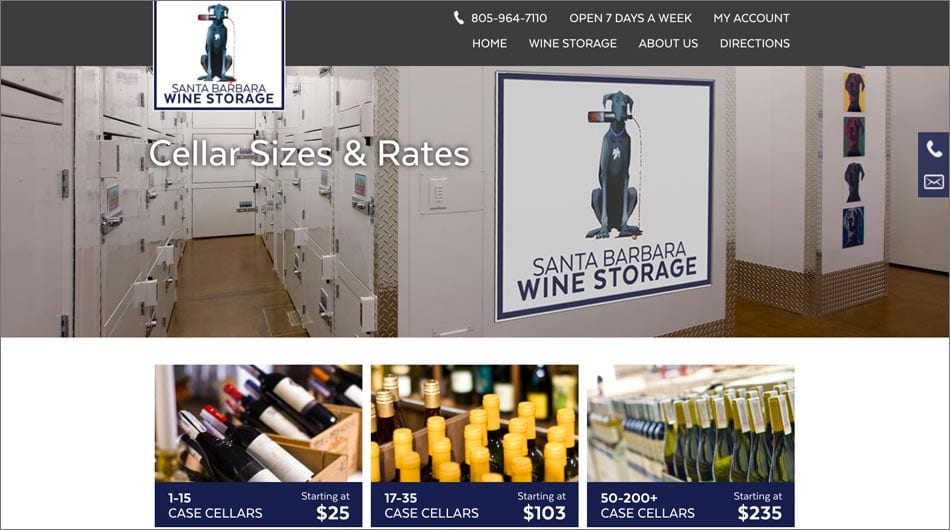Open the Open 7 Days a Week link
The width and height of the screenshot is (950, 530).
630,18
